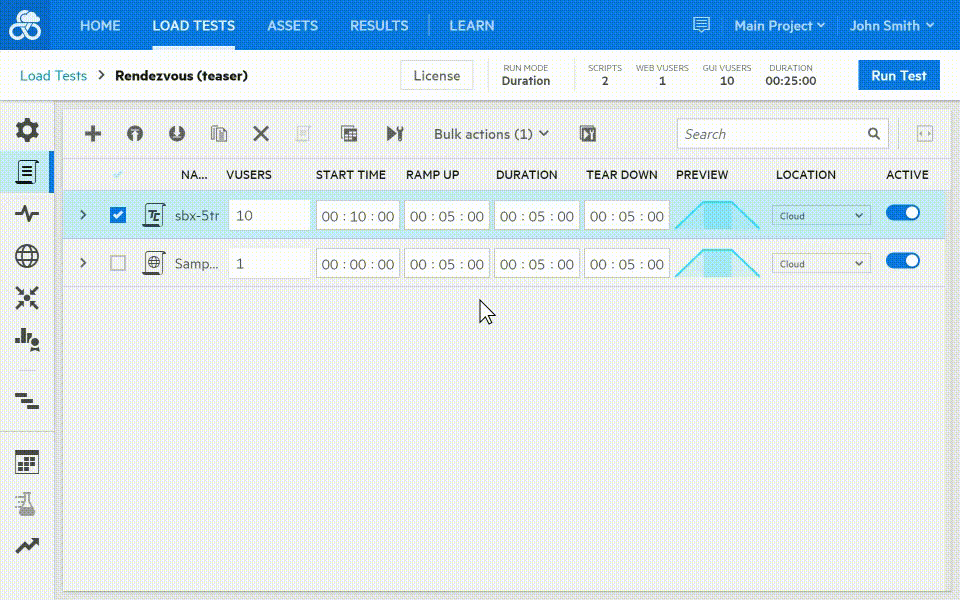Uncheck the sbx-5tr script checkbox
Screen dimensions: 960x600
118,215
